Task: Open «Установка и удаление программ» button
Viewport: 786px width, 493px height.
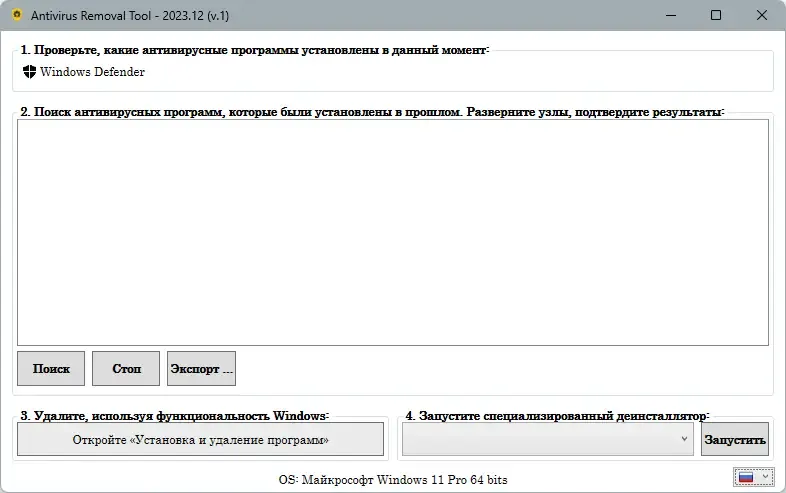Action: [201, 439]
